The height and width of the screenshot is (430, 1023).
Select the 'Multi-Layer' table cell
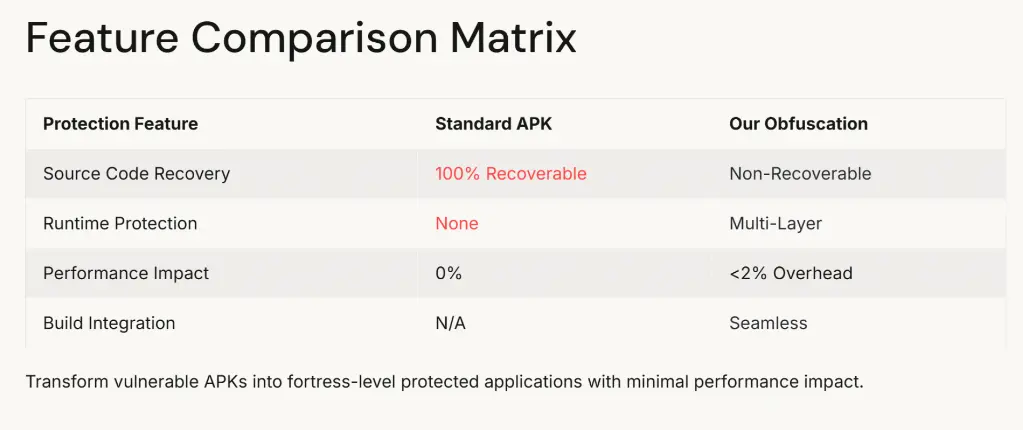click(x=775, y=224)
